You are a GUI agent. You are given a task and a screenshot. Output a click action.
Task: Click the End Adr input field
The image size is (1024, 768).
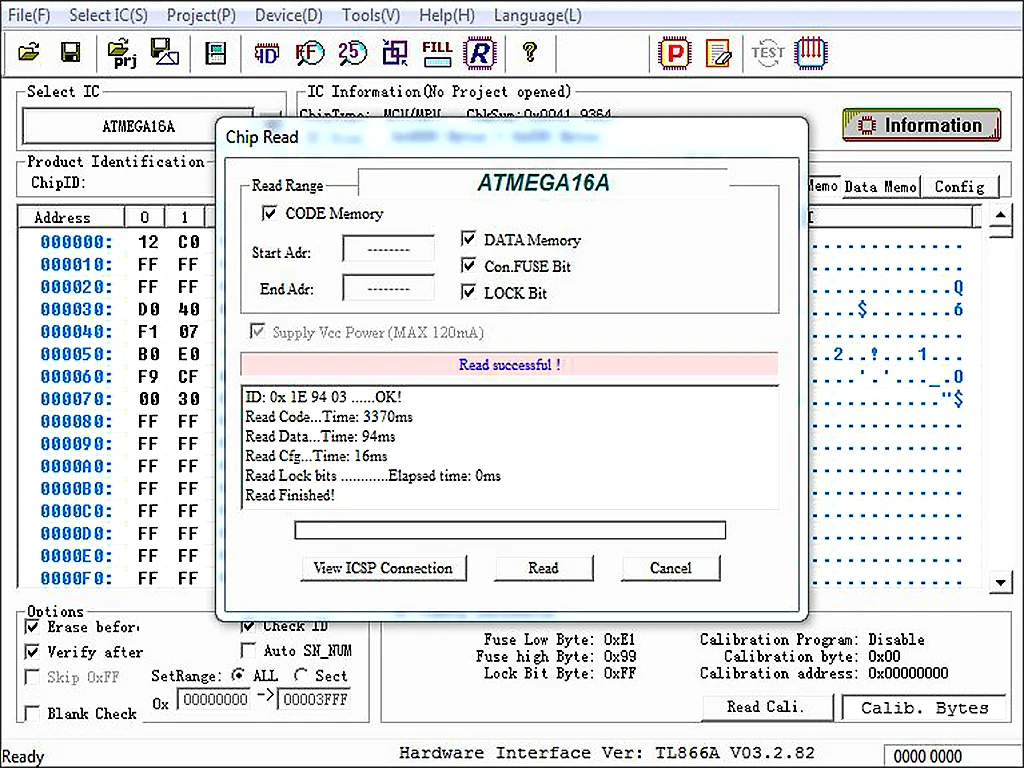(x=389, y=288)
